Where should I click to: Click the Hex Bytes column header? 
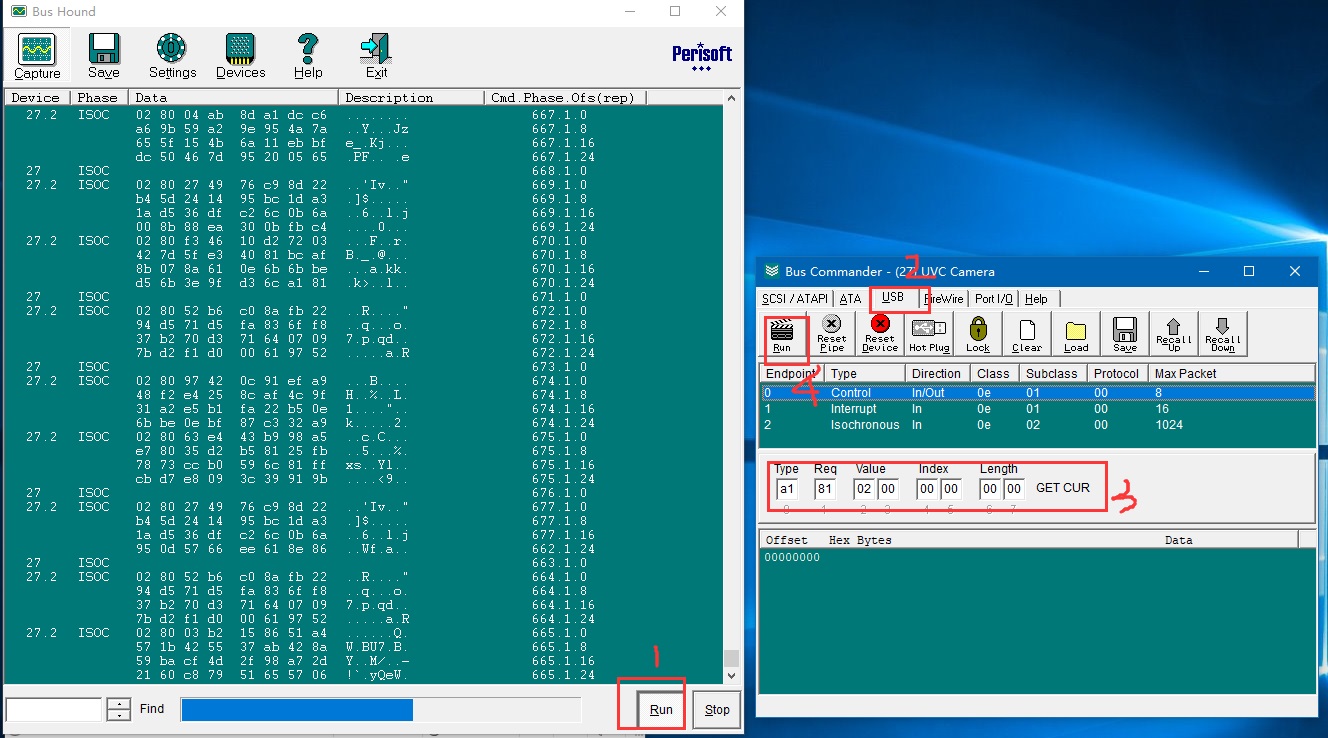tap(860, 540)
